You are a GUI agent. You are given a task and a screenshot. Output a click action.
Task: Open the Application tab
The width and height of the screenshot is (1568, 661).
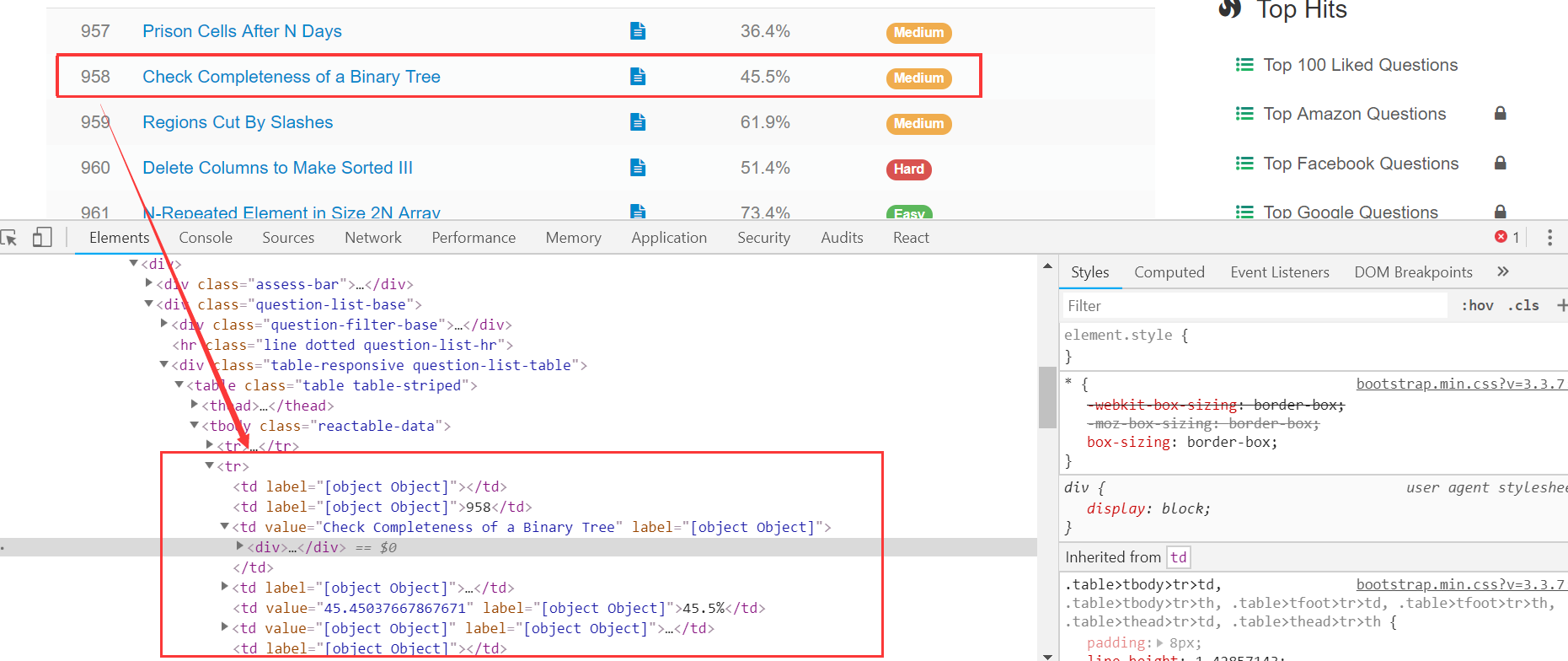click(x=669, y=238)
